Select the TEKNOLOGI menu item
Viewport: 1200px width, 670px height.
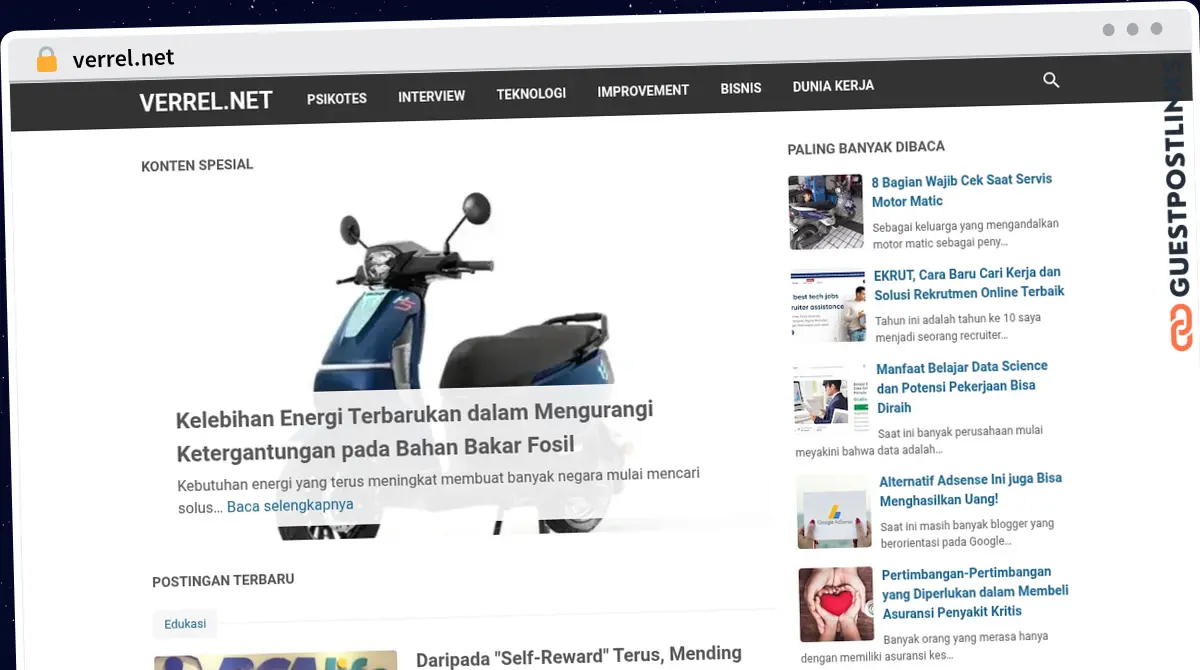531,93
